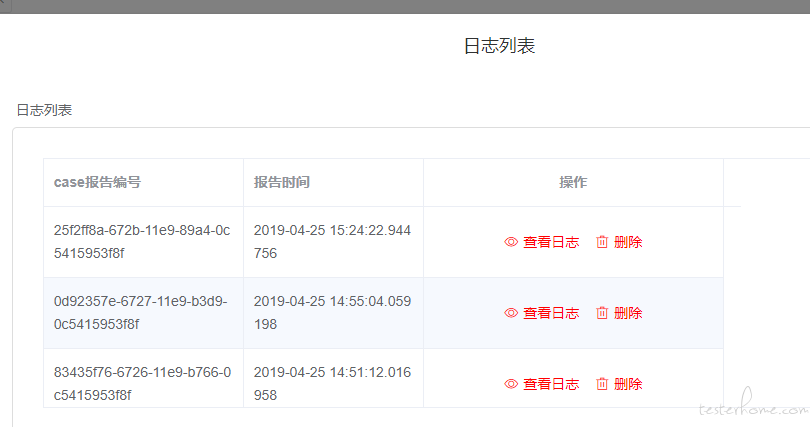Click the eye icon in the 0d92357e row
The width and height of the screenshot is (810, 427).
tap(511, 313)
